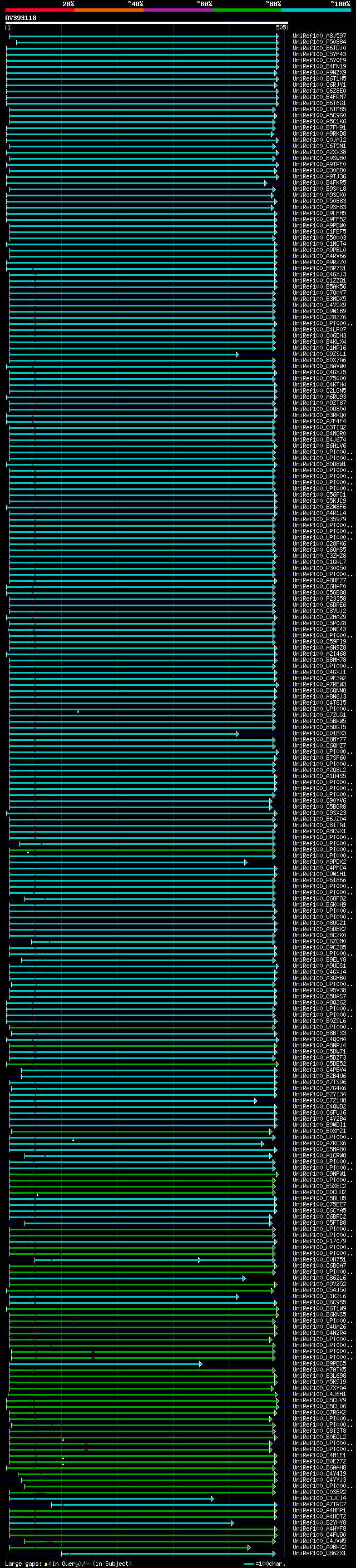Click hit label UniRef100_A9SH83
The height and width of the screenshot is (1568, 356).
pyautogui.click(x=319, y=207)
